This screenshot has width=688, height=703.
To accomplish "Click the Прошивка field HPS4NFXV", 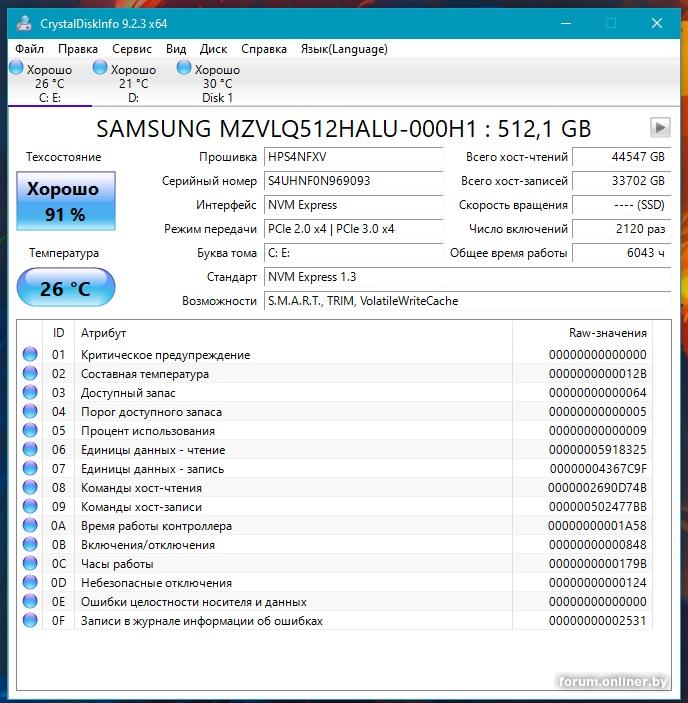I will pos(354,157).
